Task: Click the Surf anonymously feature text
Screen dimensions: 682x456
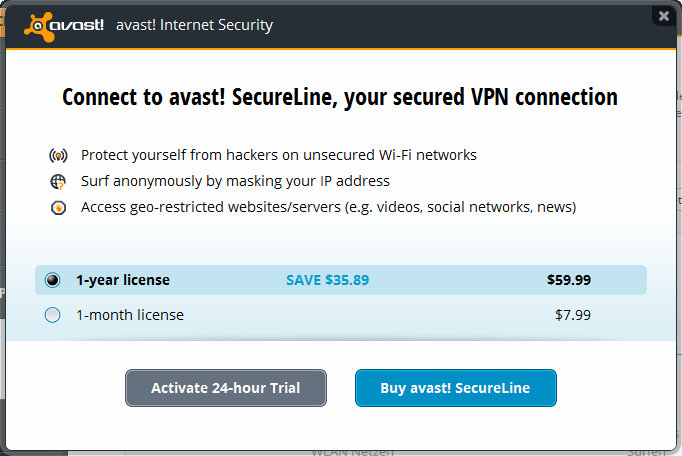Action: coord(235,181)
